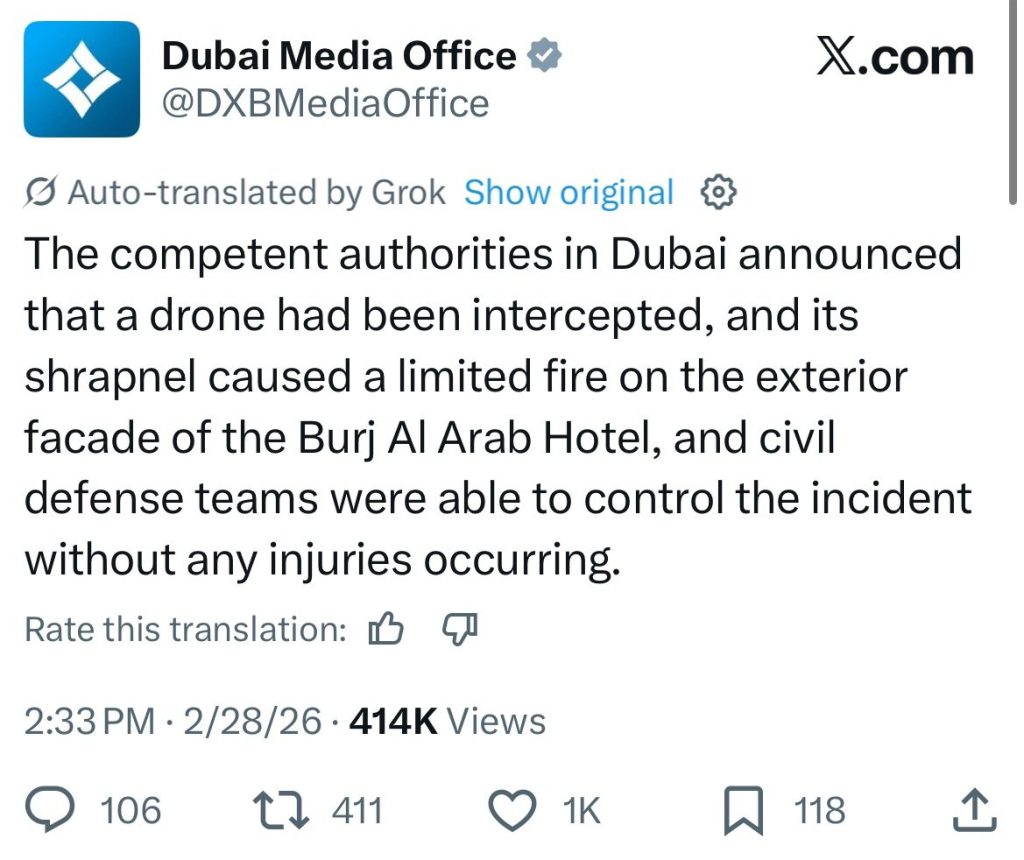
Task: Click the X.com logo
Action: pyautogui.click(x=894, y=59)
